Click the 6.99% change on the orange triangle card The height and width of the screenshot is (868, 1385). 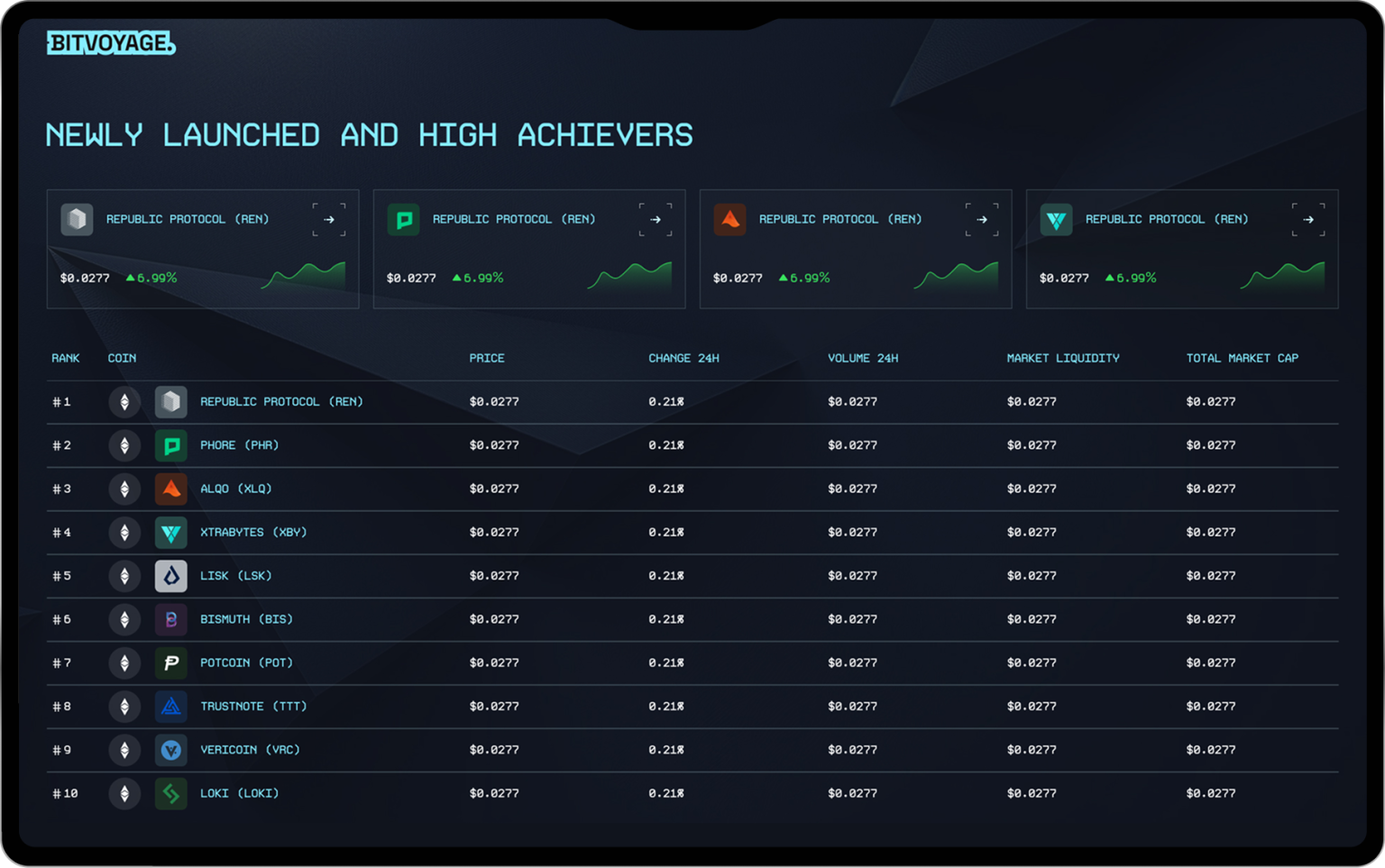pos(804,279)
